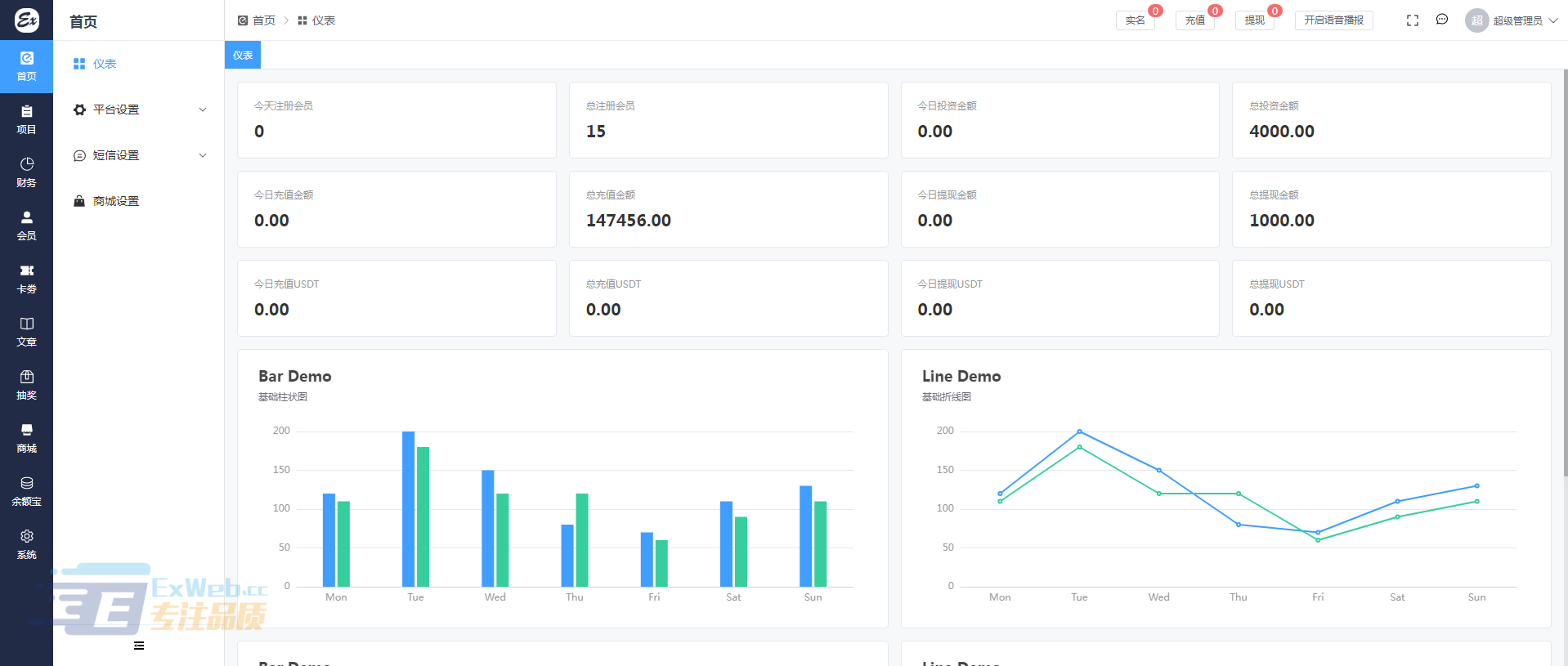Click the gear icon beside 平台设置
This screenshot has height=666, width=1568.
(x=79, y=110)
